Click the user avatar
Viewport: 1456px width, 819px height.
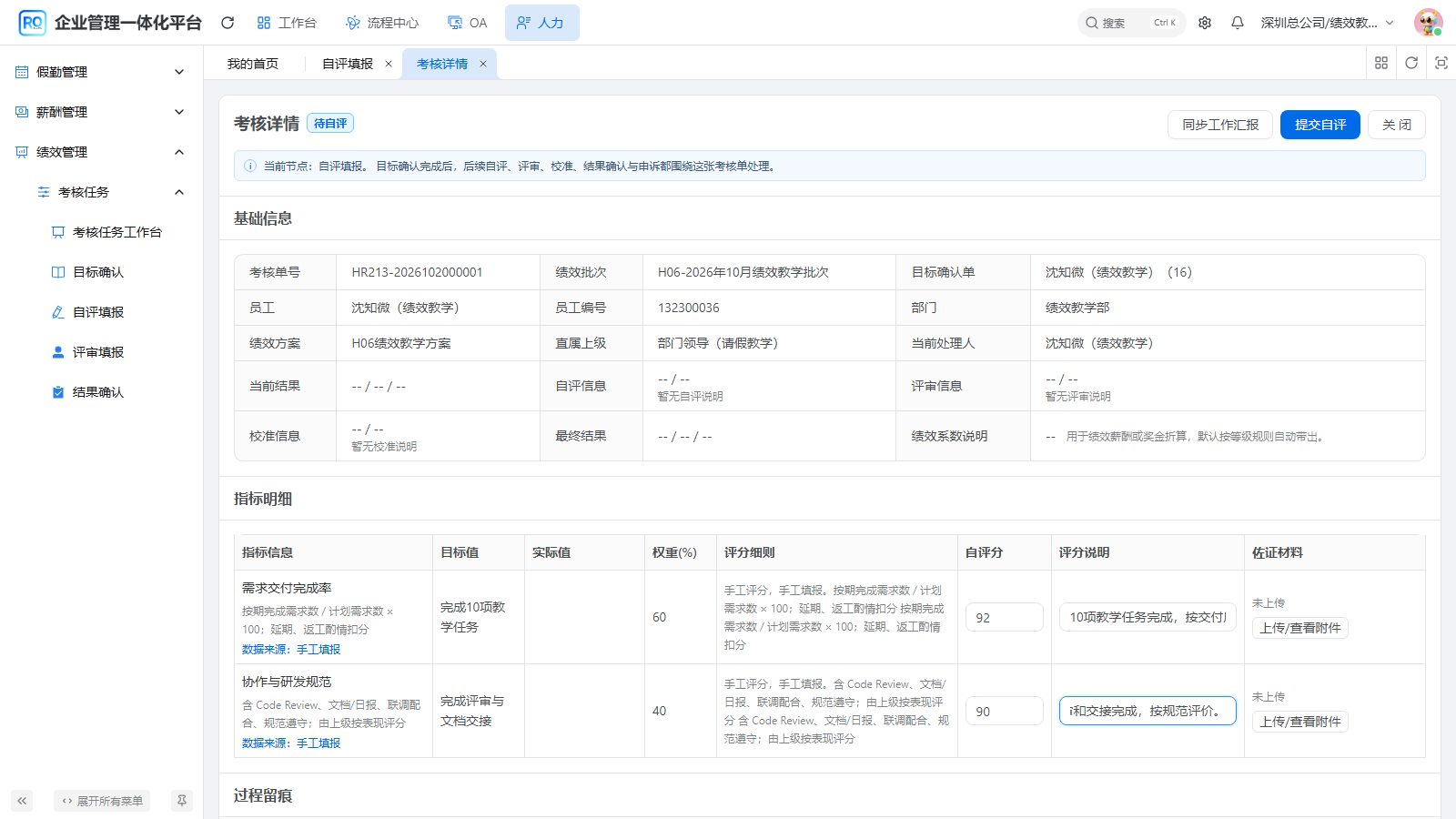[x=1429, y=23]
